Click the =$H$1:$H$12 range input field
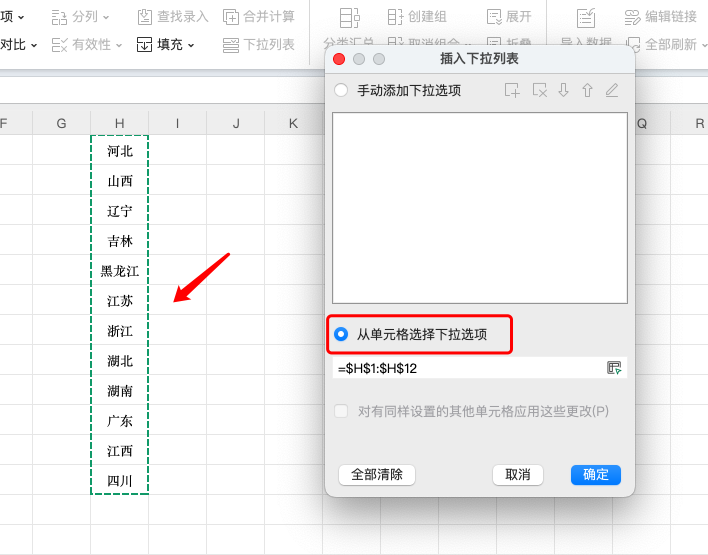 coord(468,368)
